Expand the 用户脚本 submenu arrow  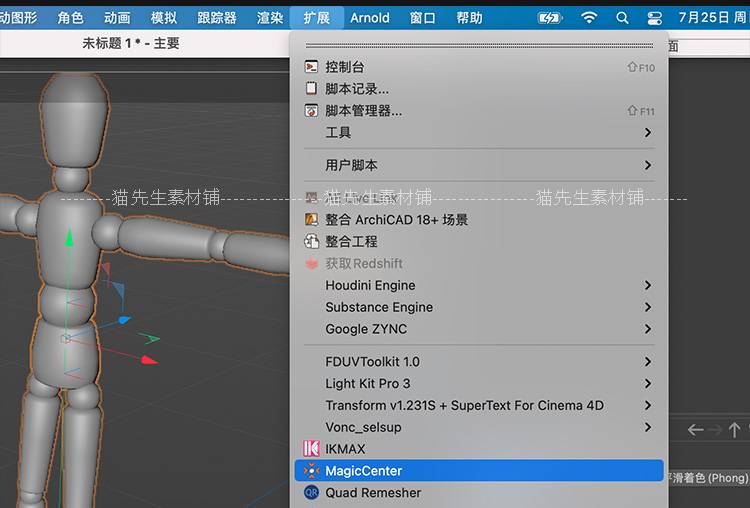click(x=648, y=165)
